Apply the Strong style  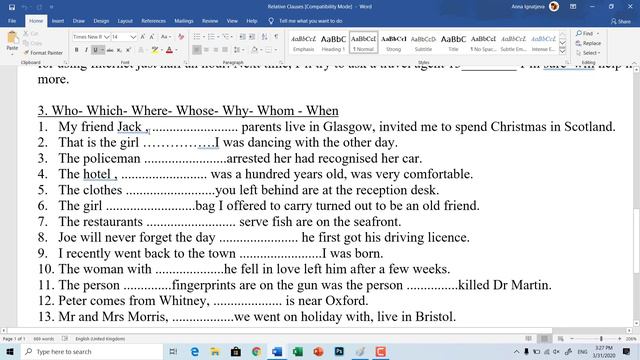tap(393, 42)
